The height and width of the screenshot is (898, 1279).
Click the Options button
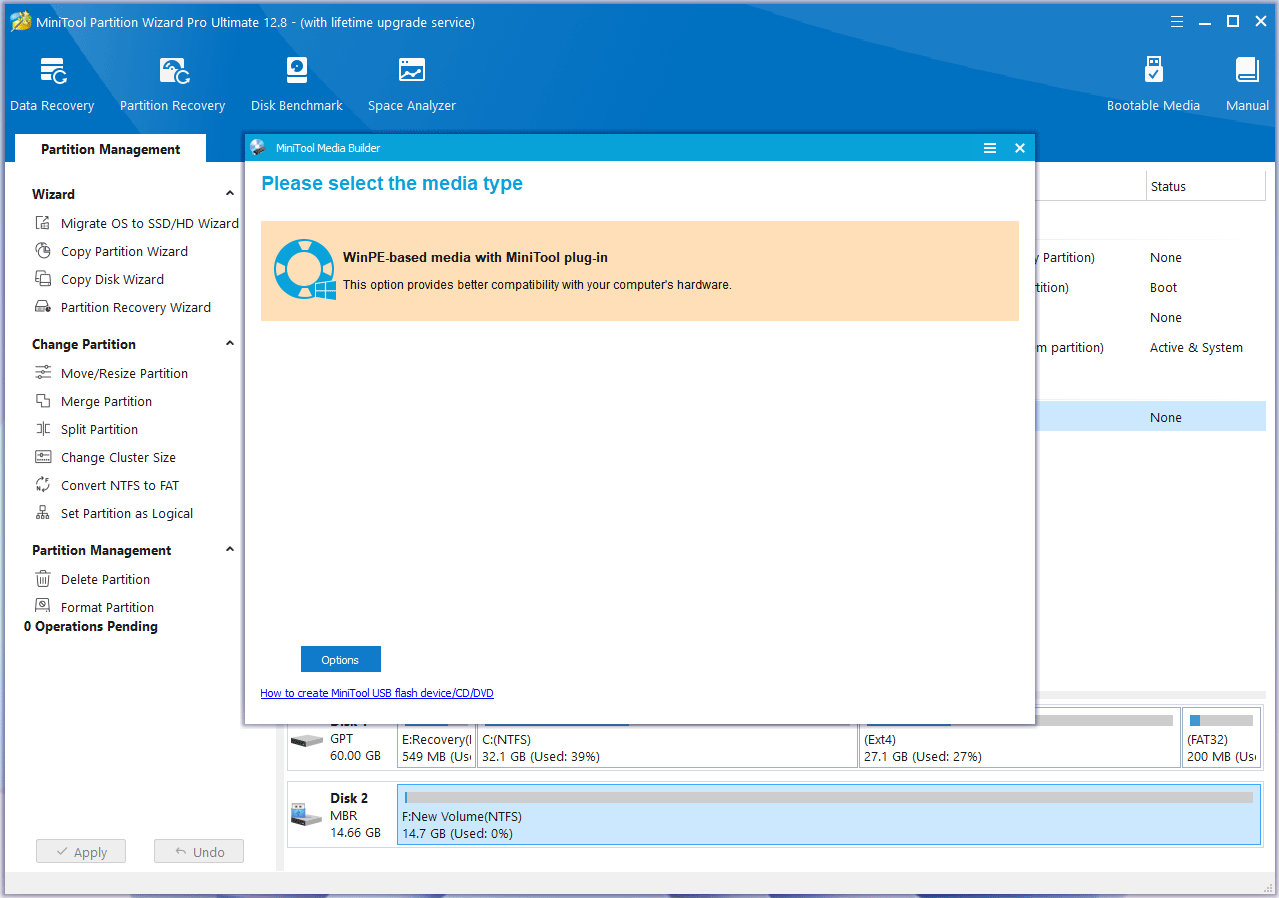pos(340,660)
